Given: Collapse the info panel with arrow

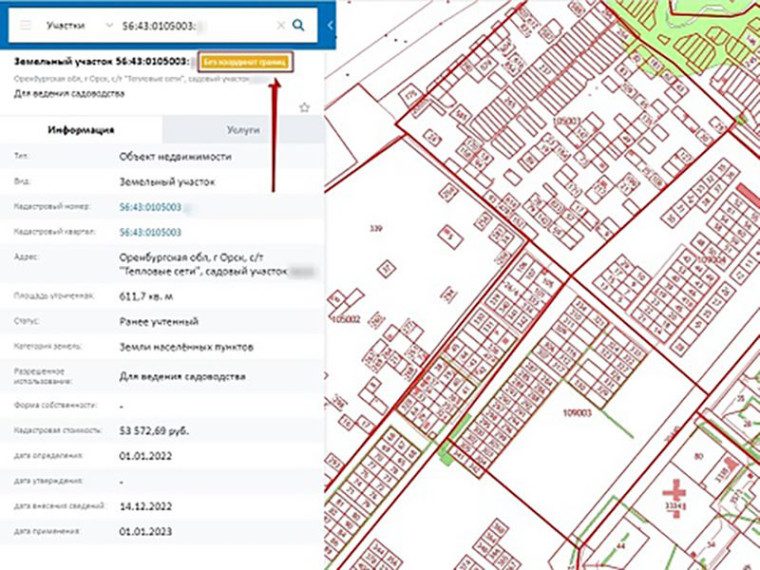Looking at the screenshot, I should [x=330, y=25].
